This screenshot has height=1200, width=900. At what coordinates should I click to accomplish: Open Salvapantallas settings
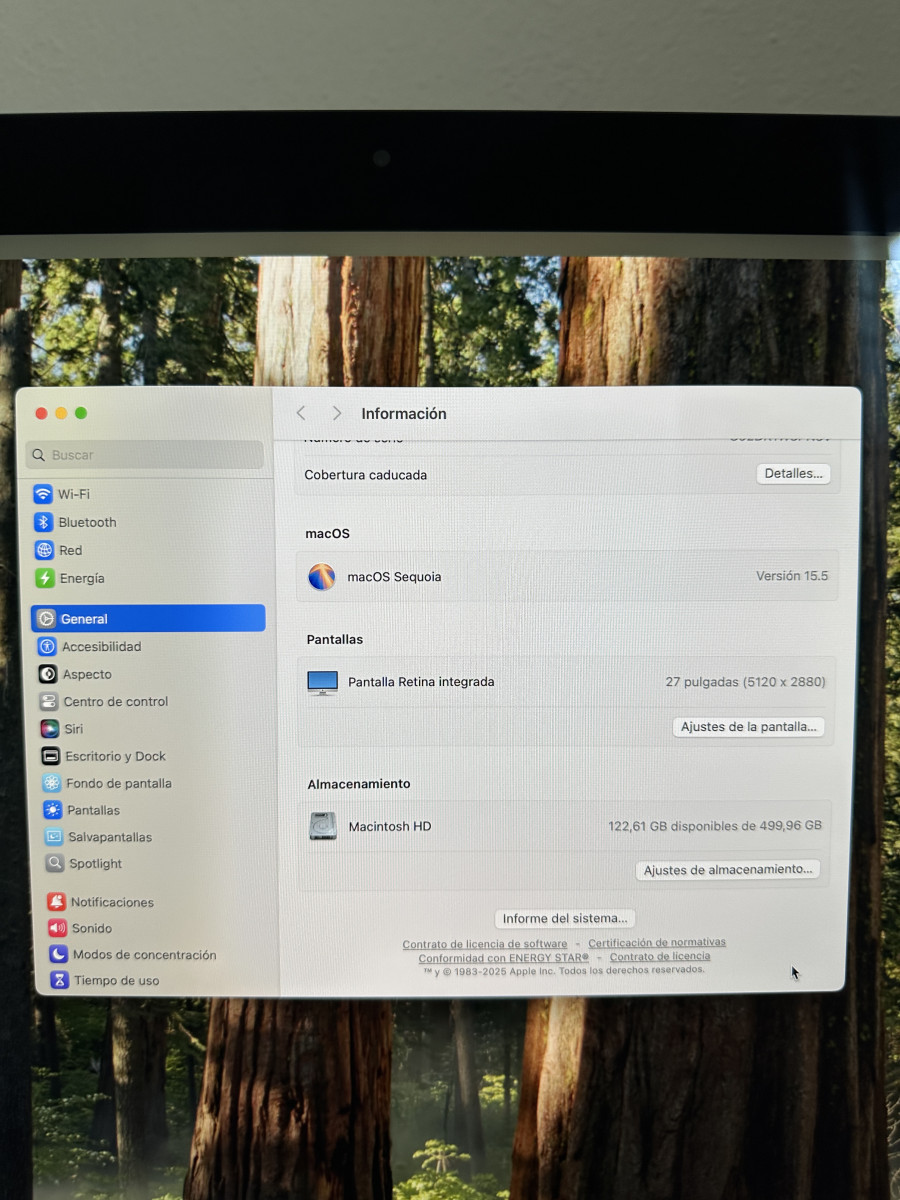(x=97, y=837)
